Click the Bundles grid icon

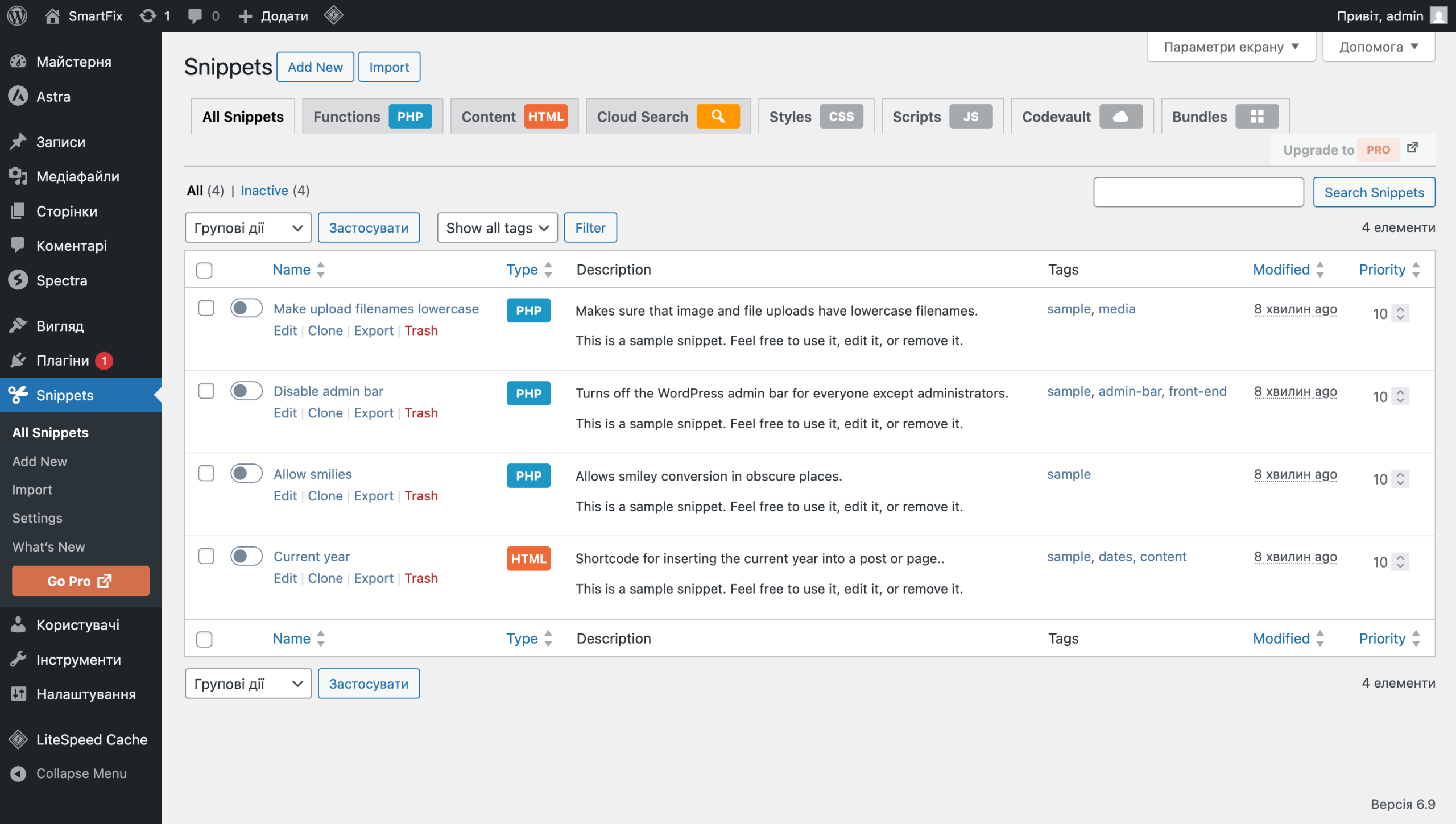click(1256, 117)
